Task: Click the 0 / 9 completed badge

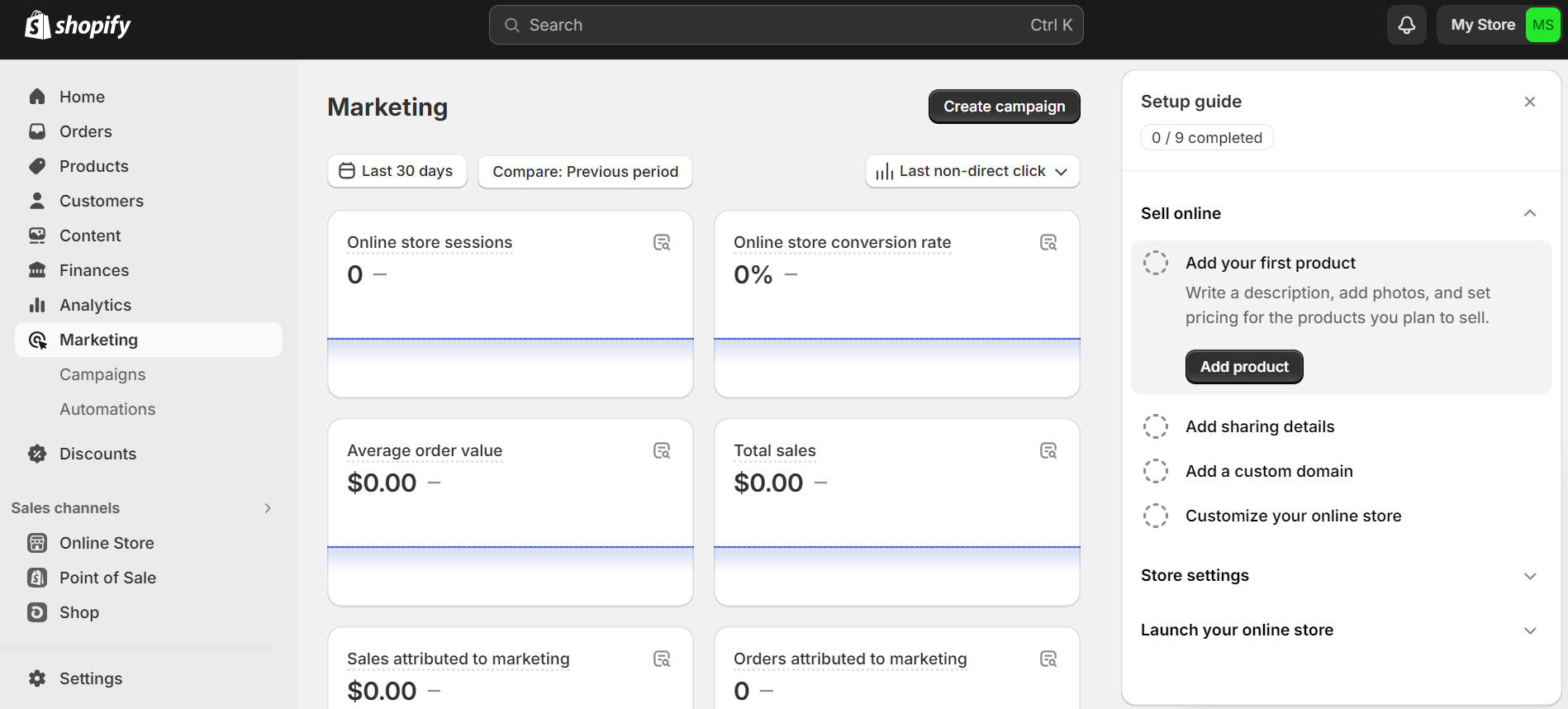Action: click(x=1207, y=137)
